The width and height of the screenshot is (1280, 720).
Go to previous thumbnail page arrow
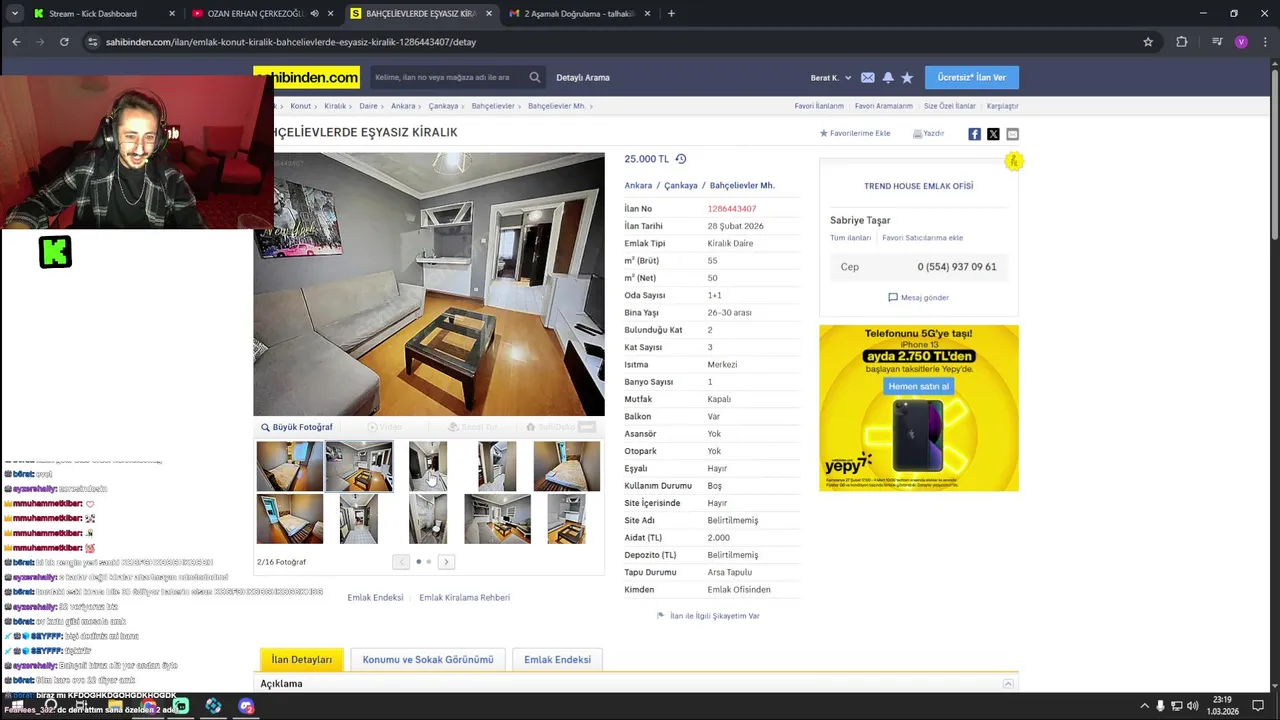[x=401, y=562]
